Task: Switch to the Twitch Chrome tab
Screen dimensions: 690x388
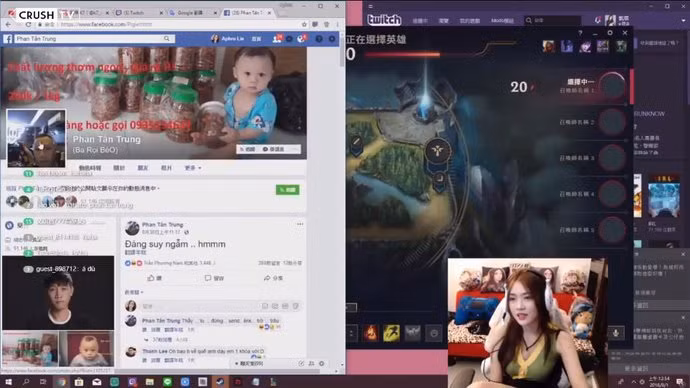Action: 138,13
